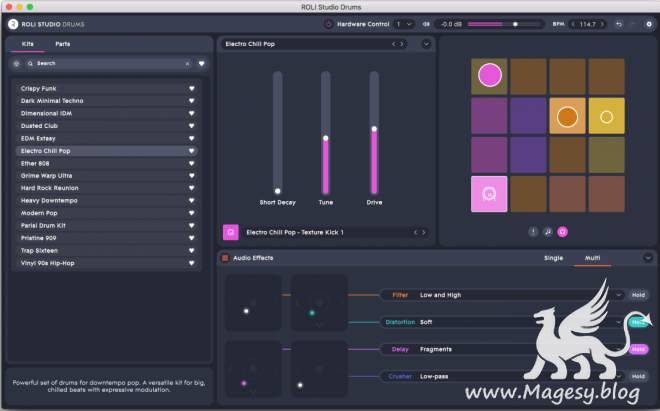The height and width of the screenshot is (411, 660).
Task: Click the pink kick icon beside Texture Kick 1
Action: click(x=231, y=232)
